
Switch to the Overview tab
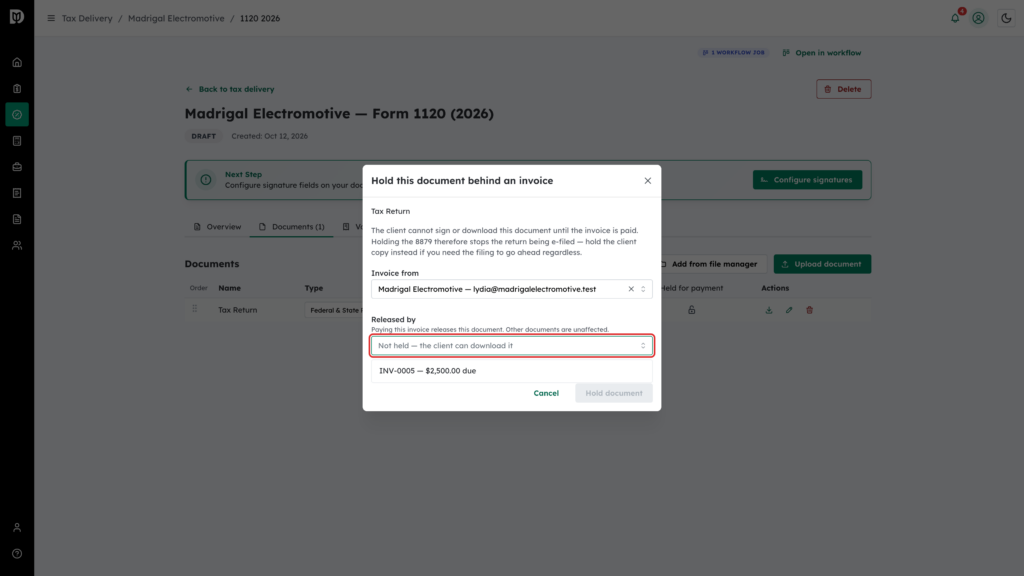coord(217,227)
